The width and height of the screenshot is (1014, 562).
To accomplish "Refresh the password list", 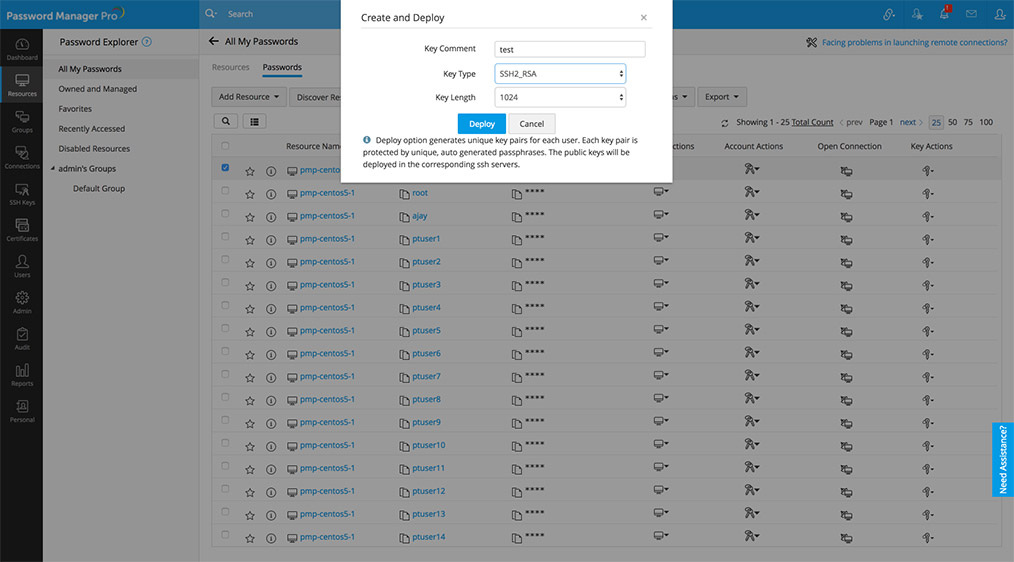I will pyautogui.click(x=724, y=122).
